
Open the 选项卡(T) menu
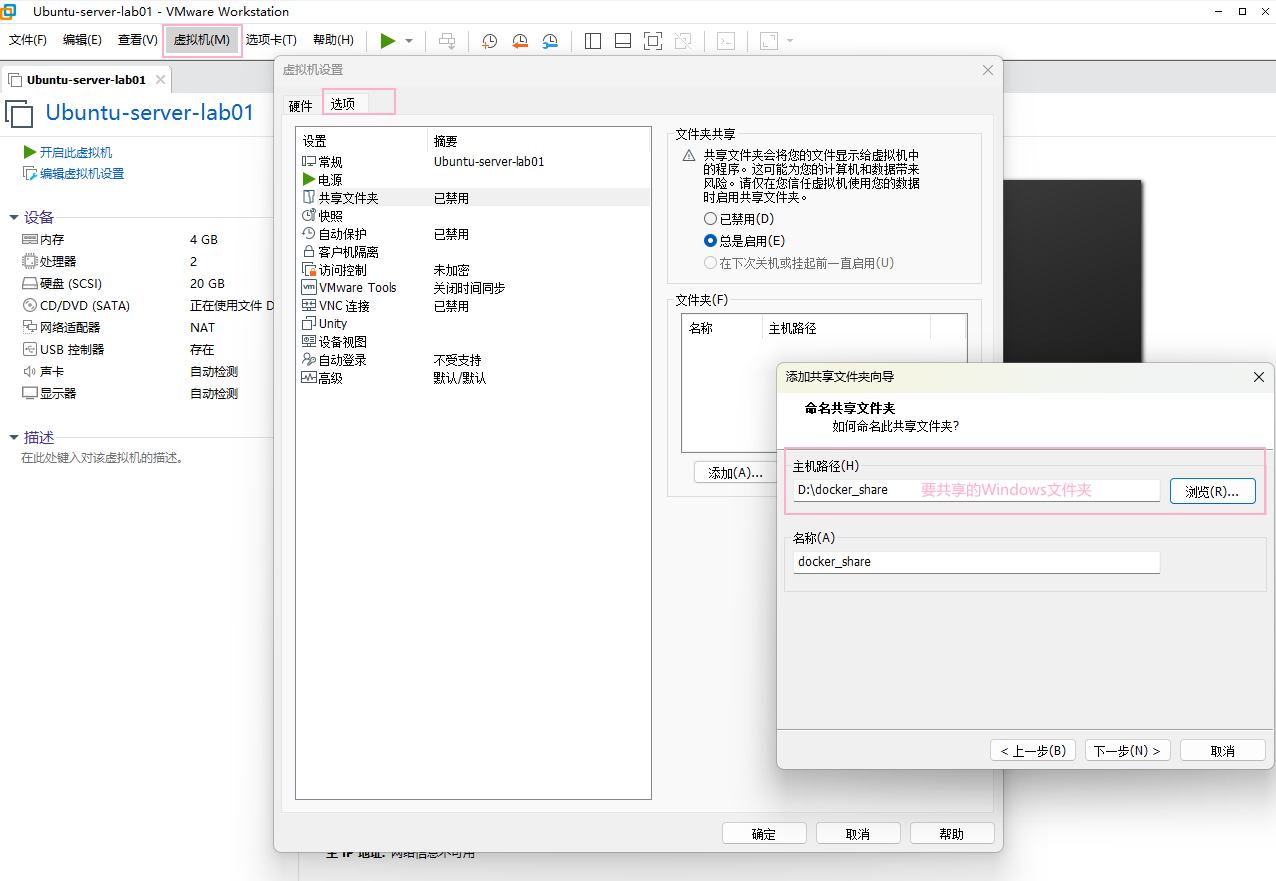click(x=271, y=40)
